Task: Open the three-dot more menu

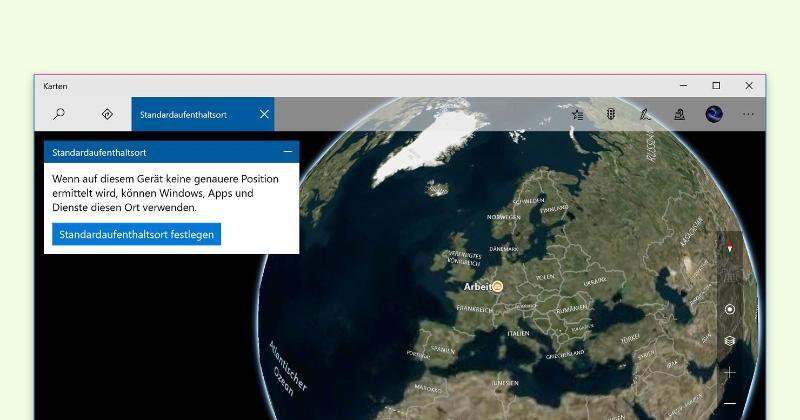Action: click(x=748, y=114)
